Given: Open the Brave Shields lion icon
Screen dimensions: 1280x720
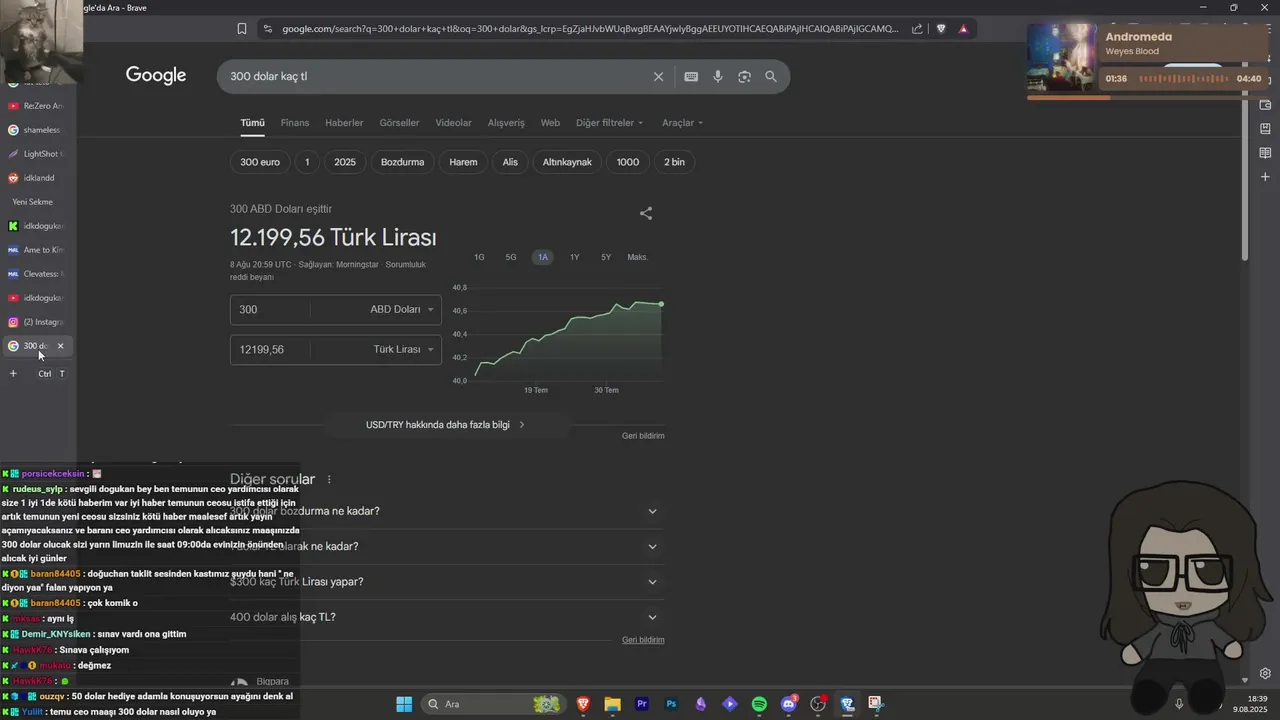Looking at the screenshot, I should coord(941,29).
